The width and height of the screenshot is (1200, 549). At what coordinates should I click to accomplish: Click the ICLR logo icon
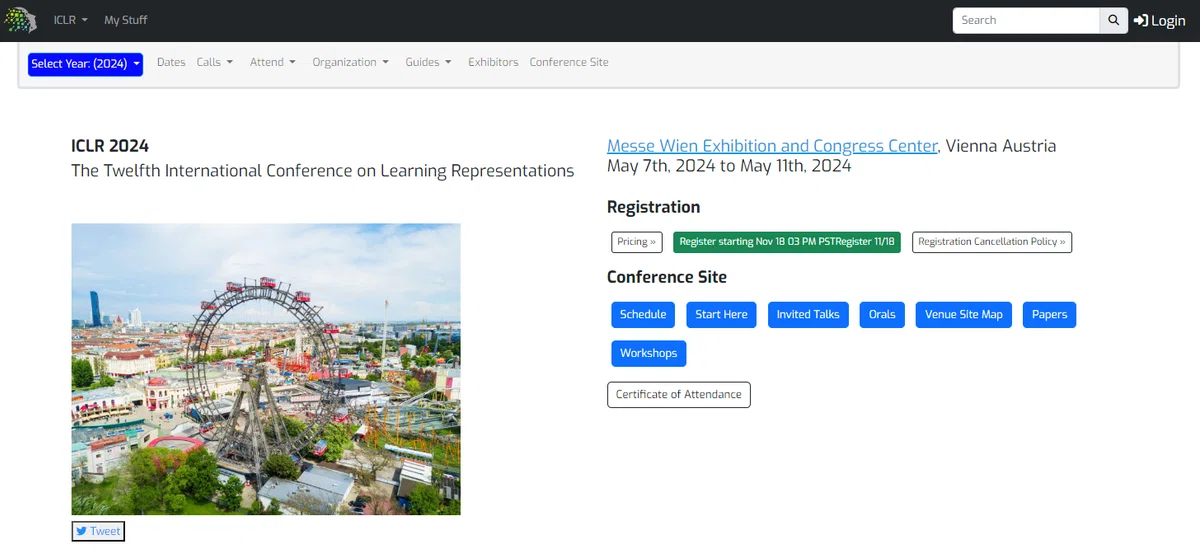tap(21, 20)
